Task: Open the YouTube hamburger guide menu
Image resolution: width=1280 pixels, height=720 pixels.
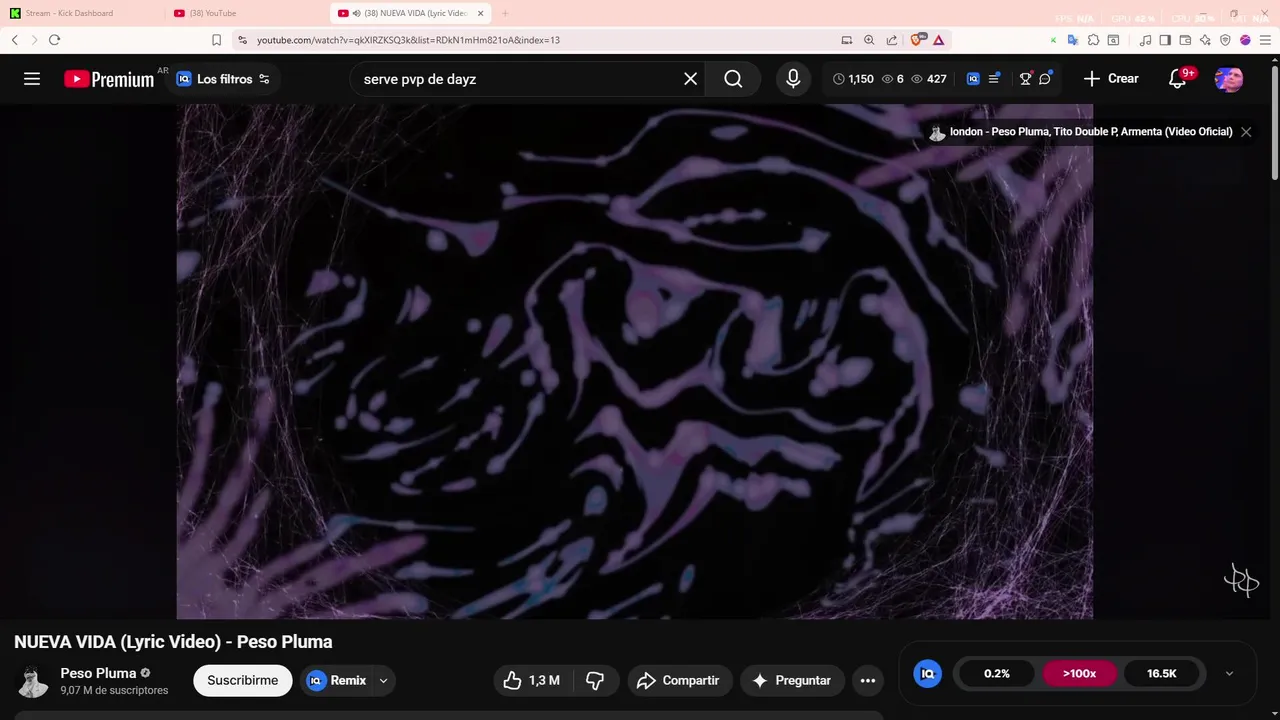Action: (32, 79)
